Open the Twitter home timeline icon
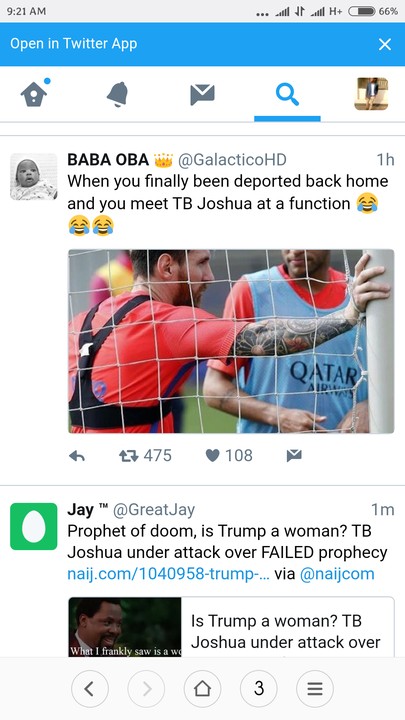405x720 pixels. pos(34,94)
